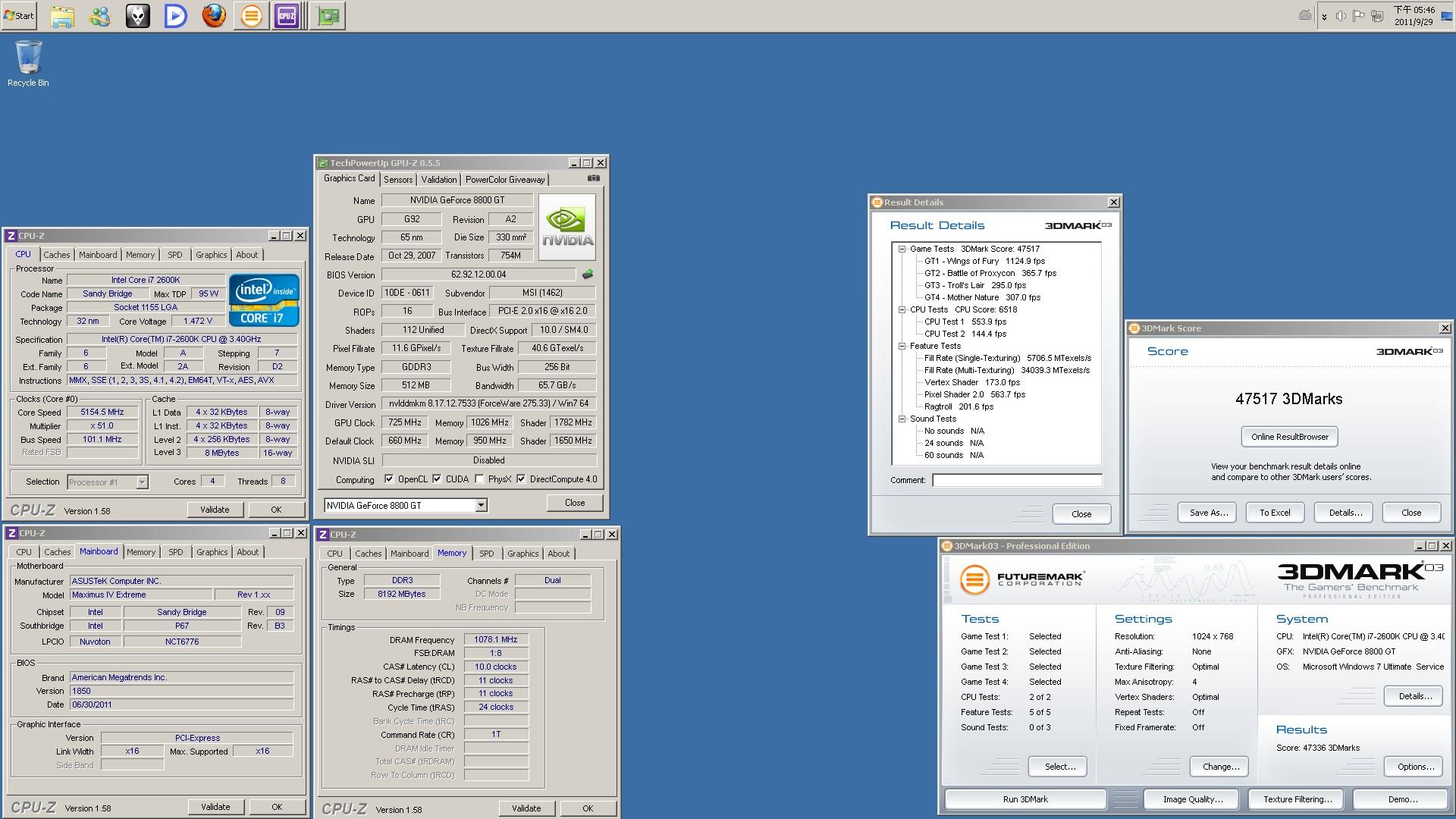Collapse the Feature Tests tree node

click(x=902, y=346)
